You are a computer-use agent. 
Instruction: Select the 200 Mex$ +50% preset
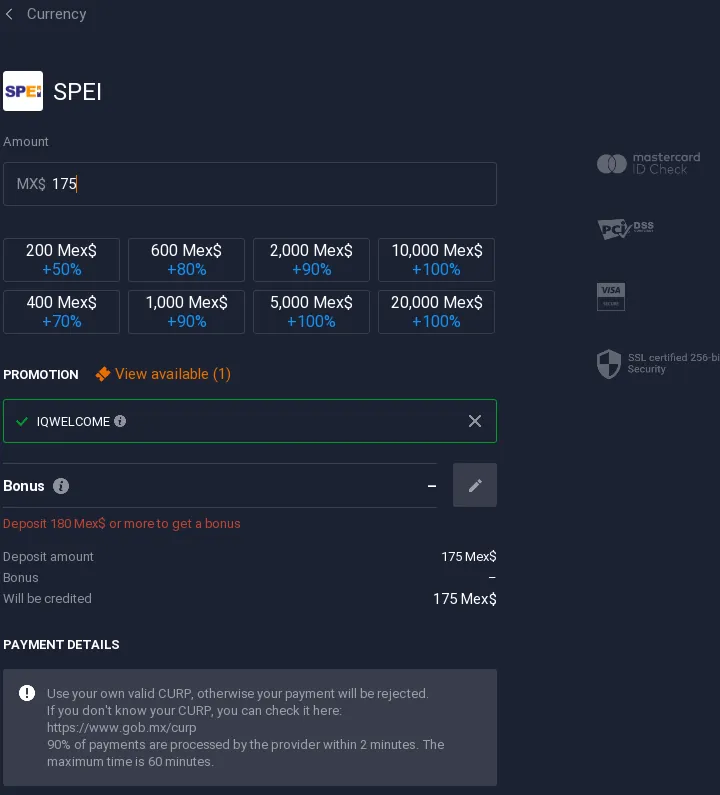point(61,260)
